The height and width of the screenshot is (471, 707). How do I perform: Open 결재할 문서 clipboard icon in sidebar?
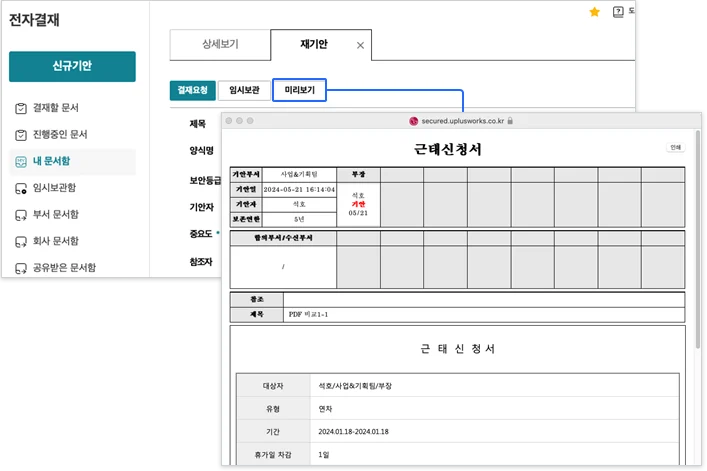click(21, 107)
